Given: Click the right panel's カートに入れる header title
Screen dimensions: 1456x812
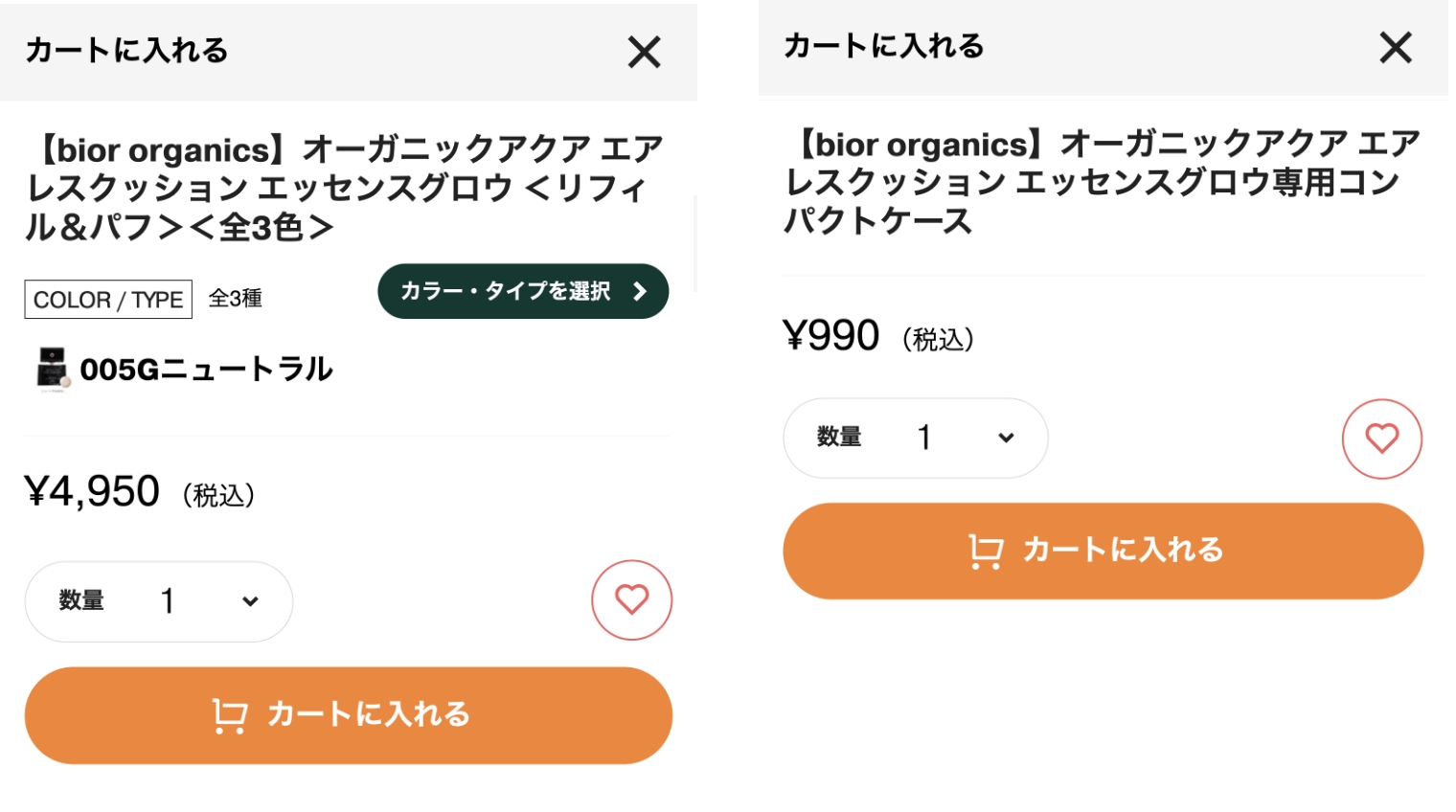Looking at the screenshot, I should pyautogui.click(x=883, y=46).
